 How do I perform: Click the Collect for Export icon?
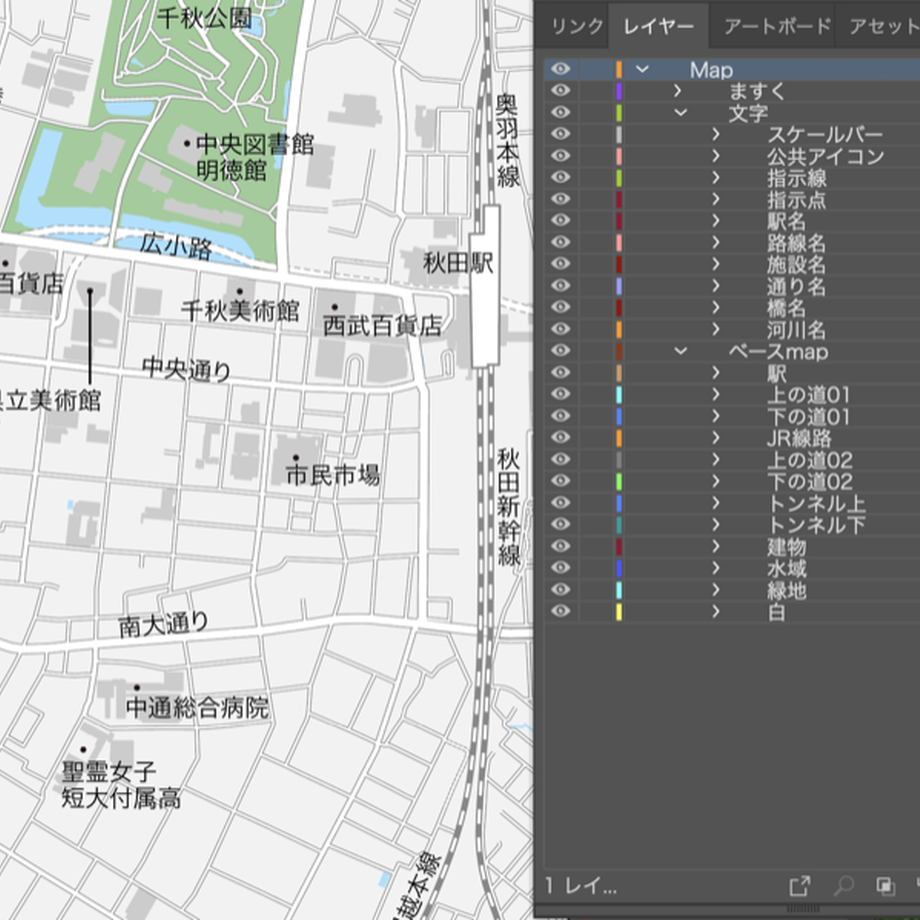click(800, 885)
